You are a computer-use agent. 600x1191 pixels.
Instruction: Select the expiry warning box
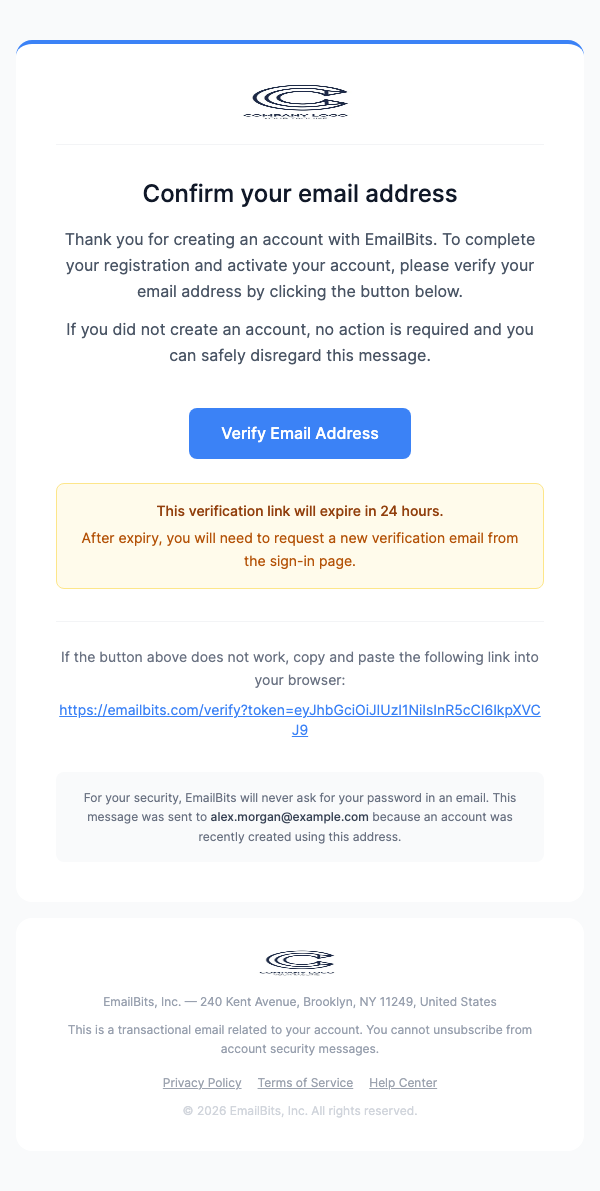coord(299,535)
